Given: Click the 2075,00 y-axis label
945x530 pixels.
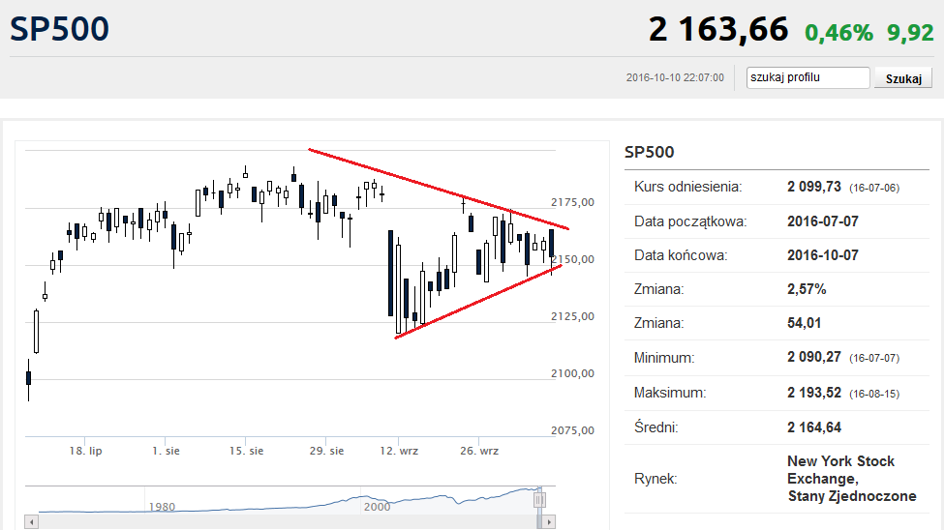Looking at the screenshot, I should [573, 431].
